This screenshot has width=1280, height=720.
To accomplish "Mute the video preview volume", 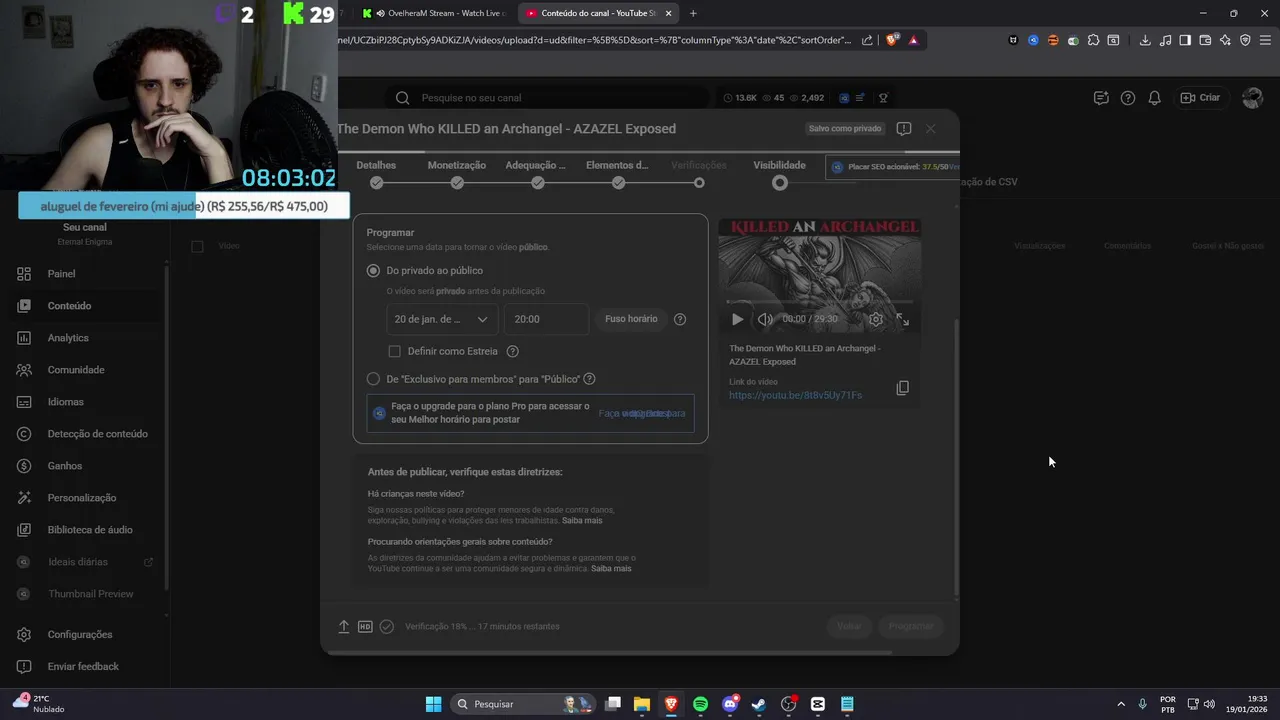I will 765,319.
